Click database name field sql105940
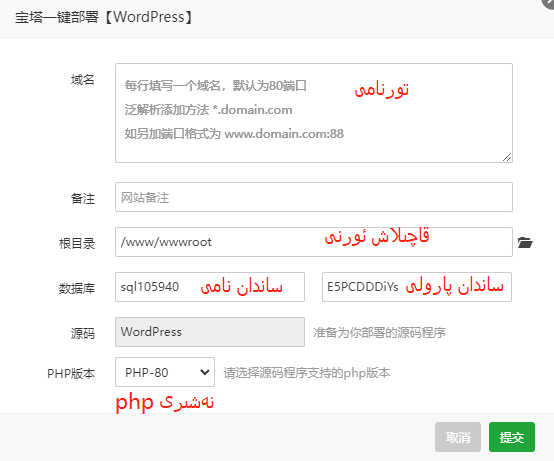The image size is (554, 461). [210, 287]
